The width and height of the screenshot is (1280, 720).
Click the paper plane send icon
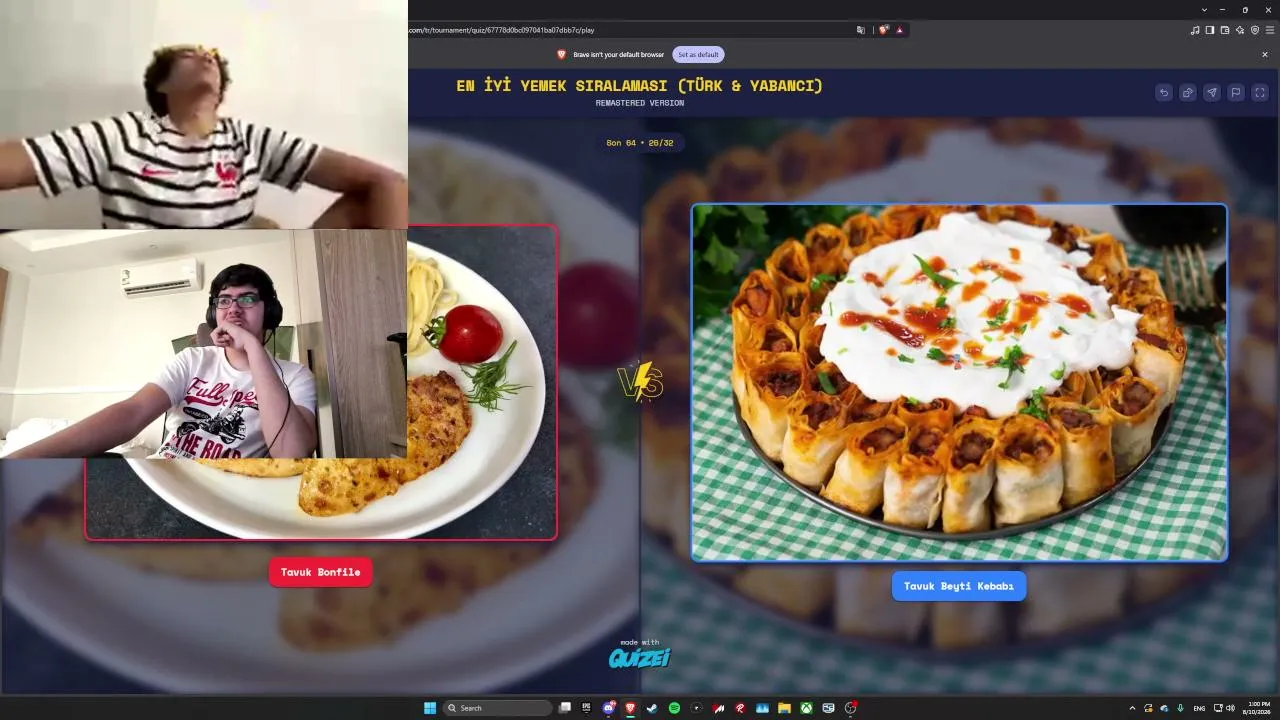point(1212,93)
